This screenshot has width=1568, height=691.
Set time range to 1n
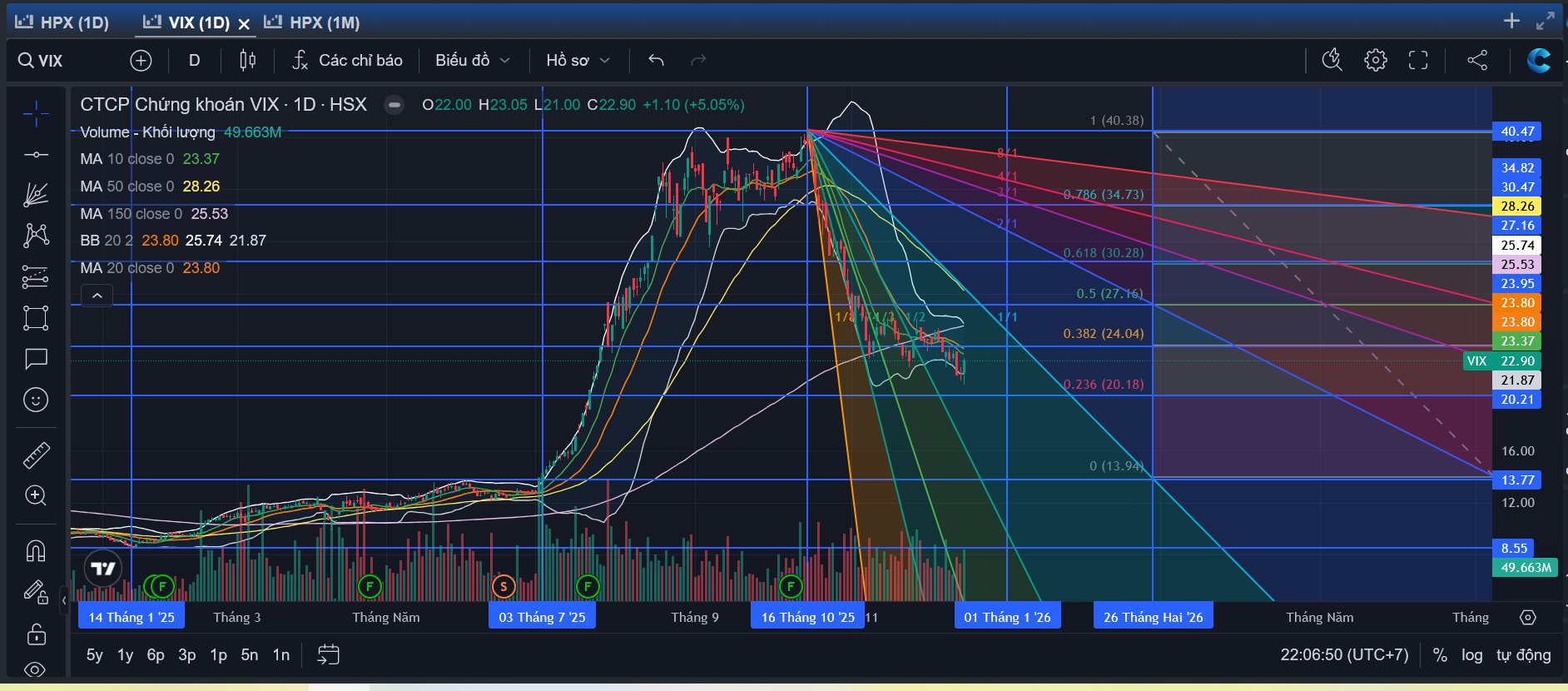pos(281,655)
